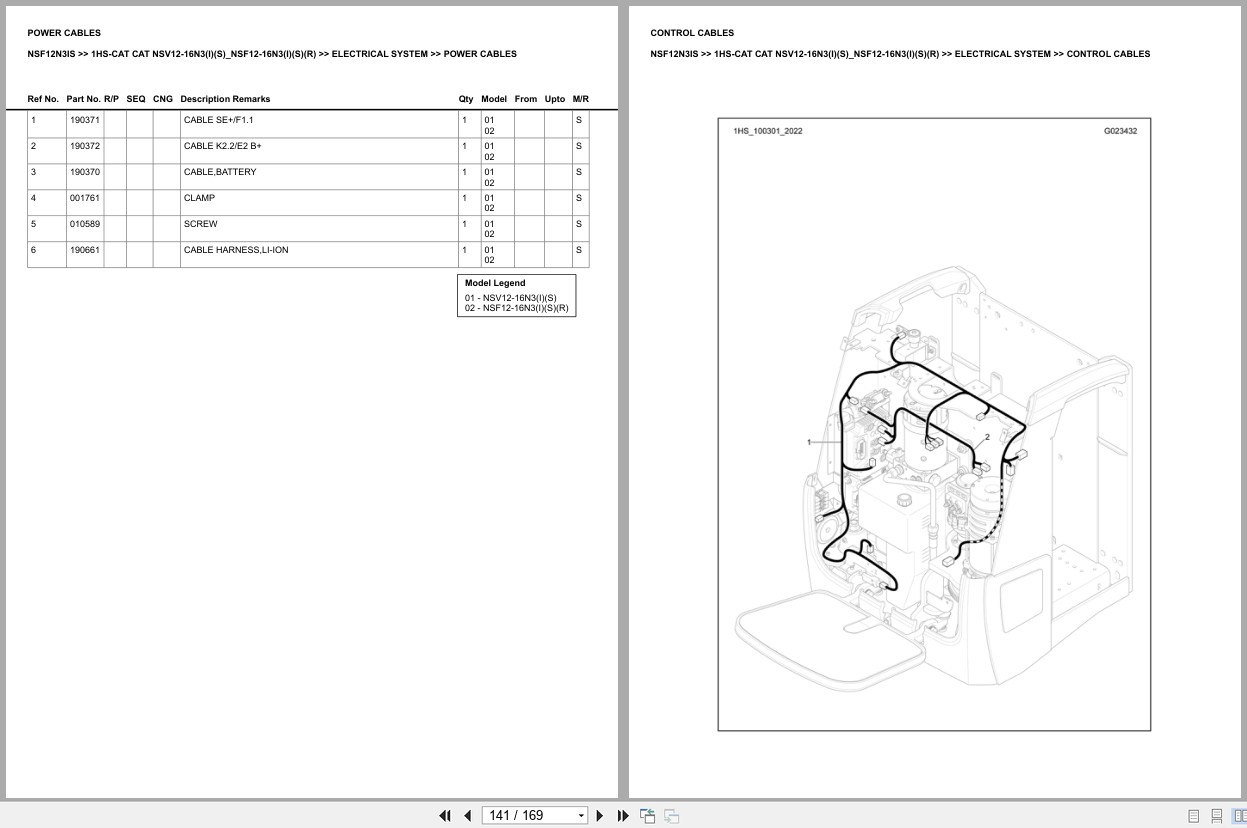Image resolution: width=1247 pixels, height=828 pixels.
Task: Select the CABLE K2.2/E2 B+ description
Action: [222, 146]
